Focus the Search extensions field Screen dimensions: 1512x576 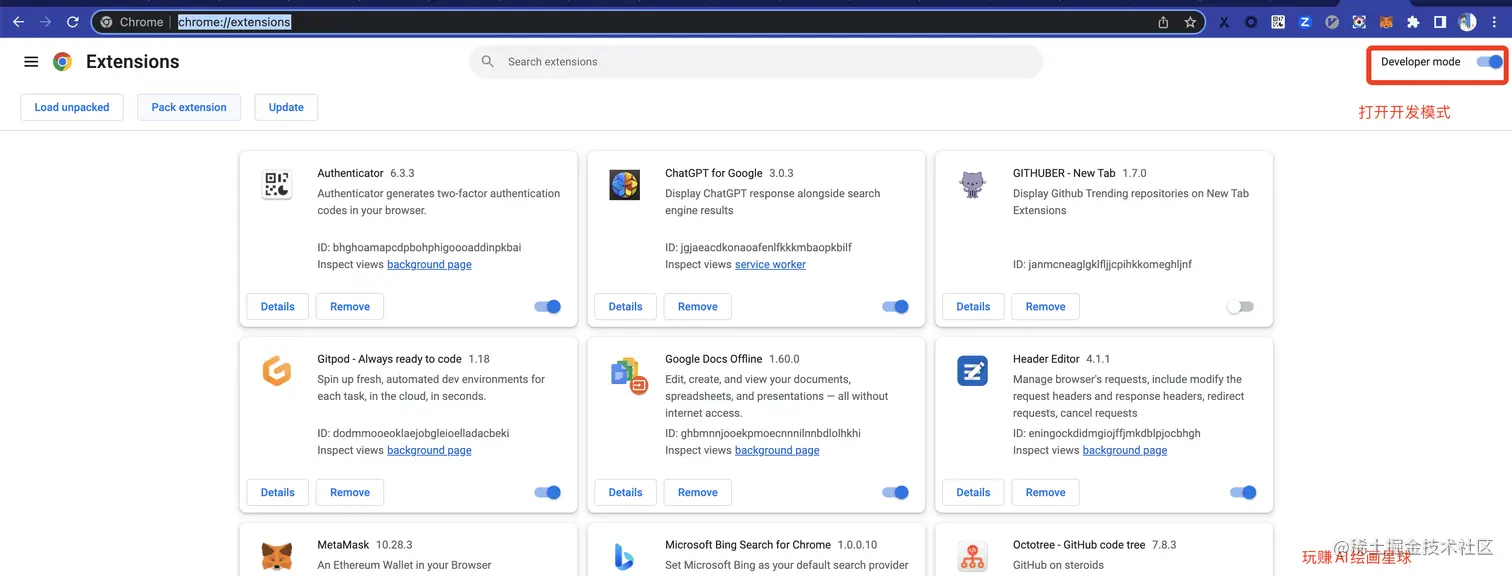[756, 62]
